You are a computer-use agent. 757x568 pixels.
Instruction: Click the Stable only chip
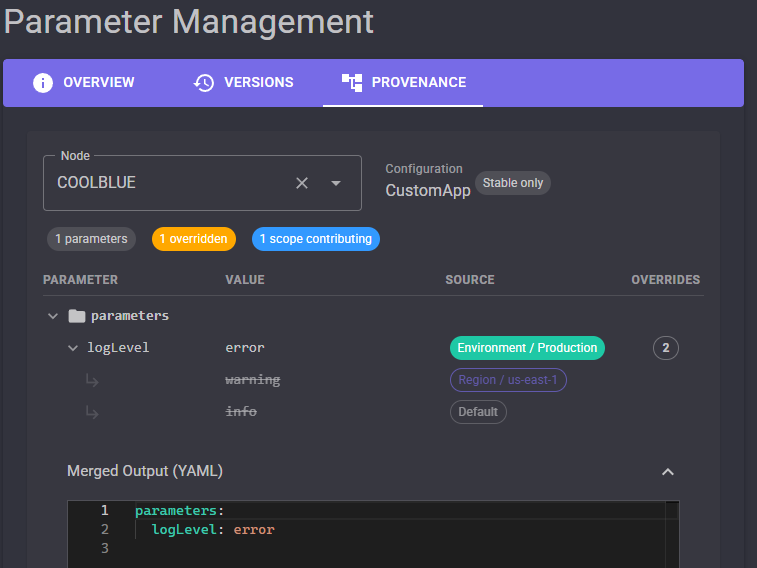tap(513, 183)
